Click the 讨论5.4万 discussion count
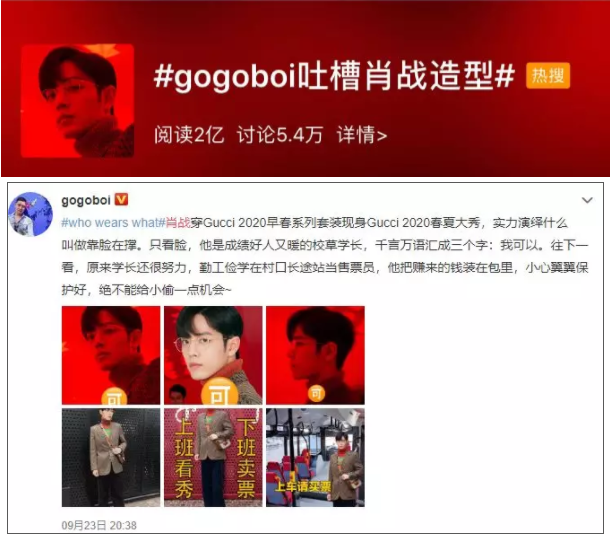Viewport: 611px width, 539px height. point(280,135)
